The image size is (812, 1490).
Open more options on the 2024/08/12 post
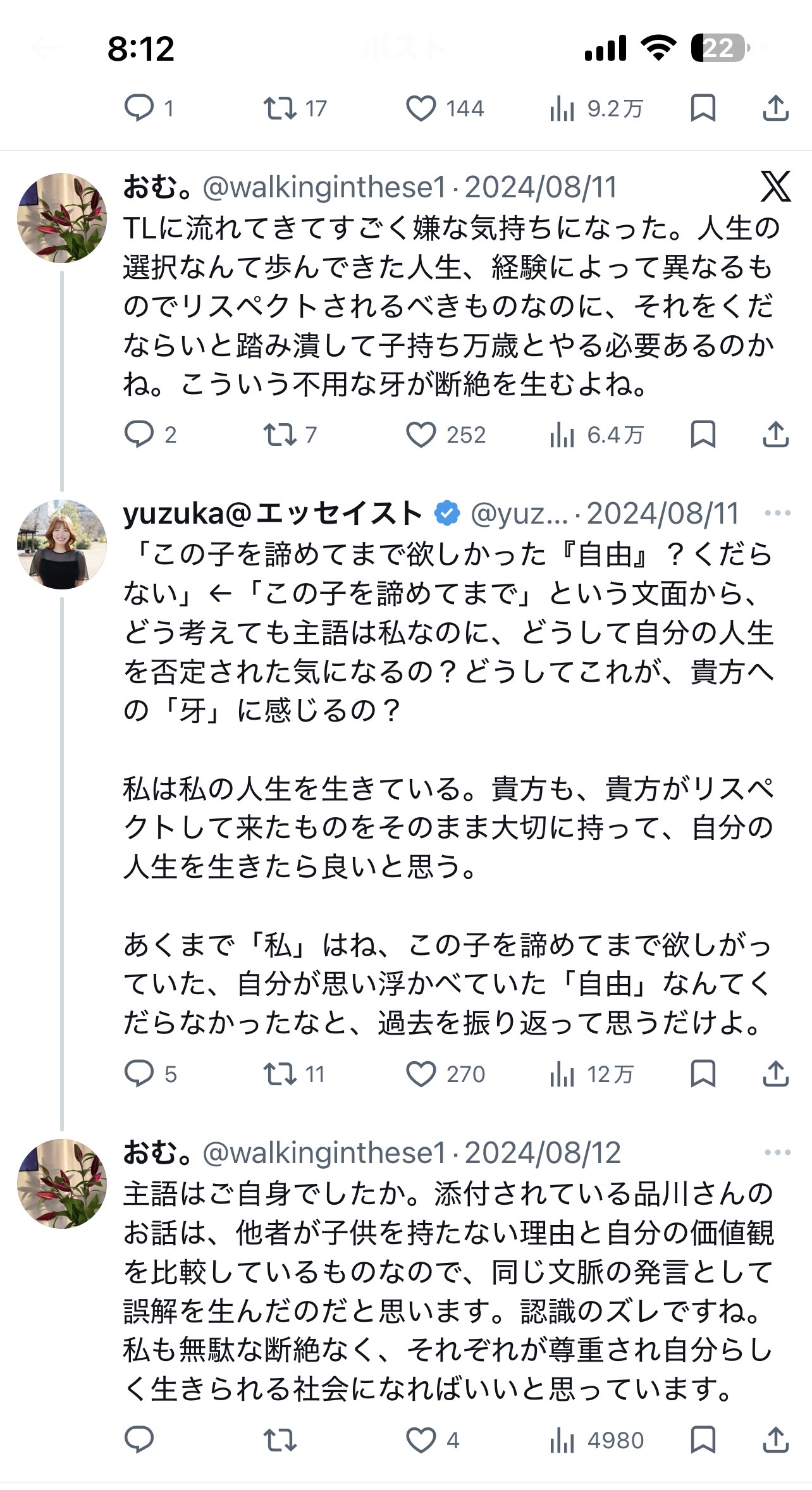(777, 1152)
